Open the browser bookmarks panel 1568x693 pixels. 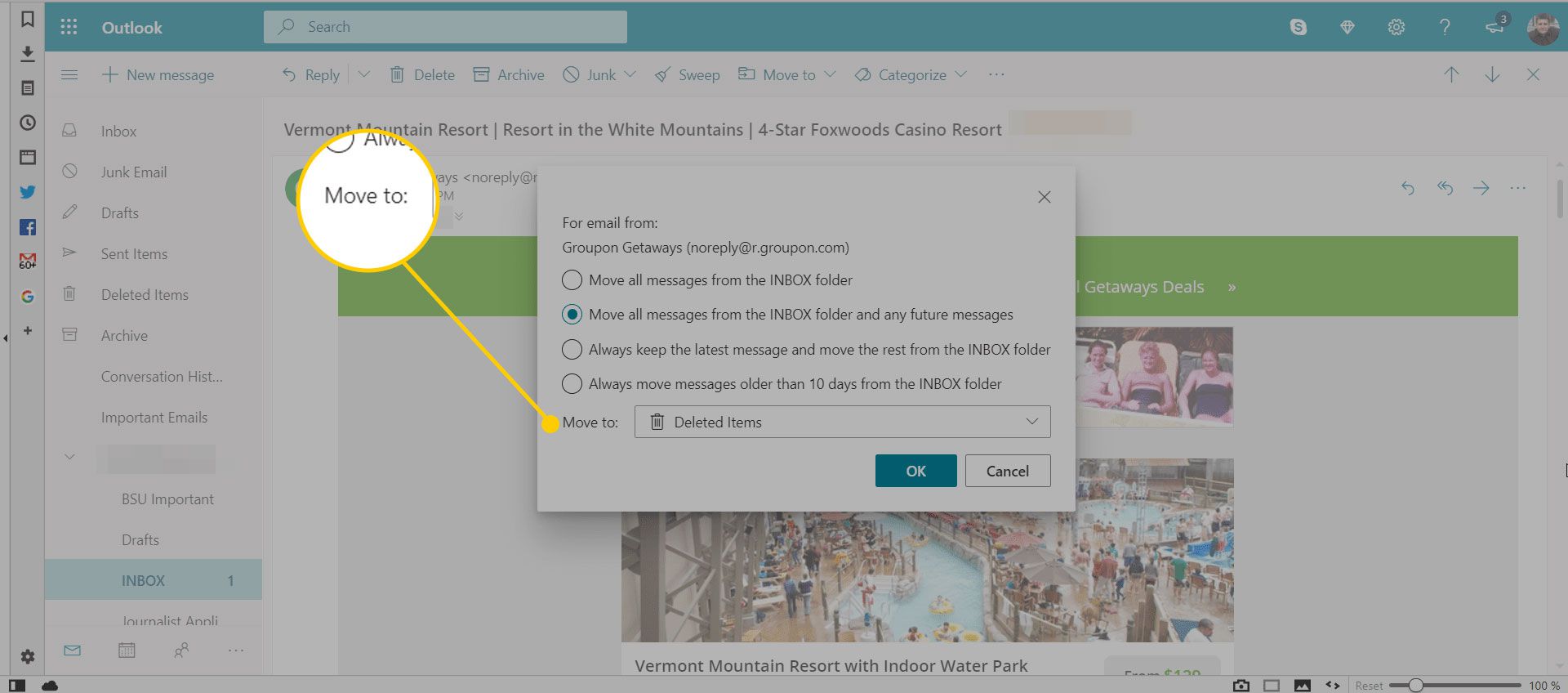pyautogui.click(x=27, y=19)
